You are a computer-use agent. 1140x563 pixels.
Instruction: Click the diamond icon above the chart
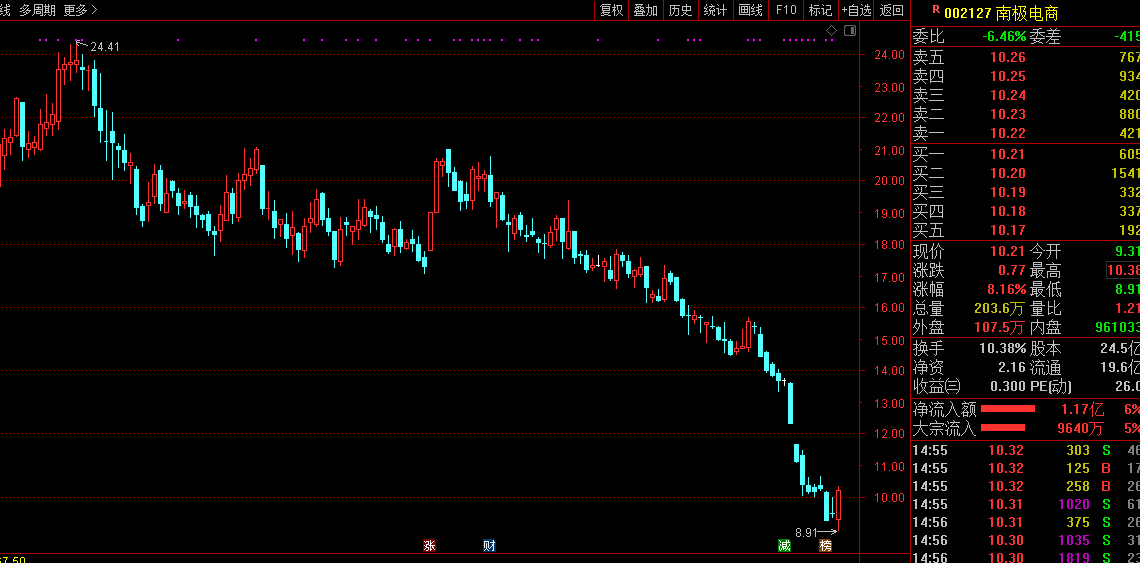click(x=832, y=30)
